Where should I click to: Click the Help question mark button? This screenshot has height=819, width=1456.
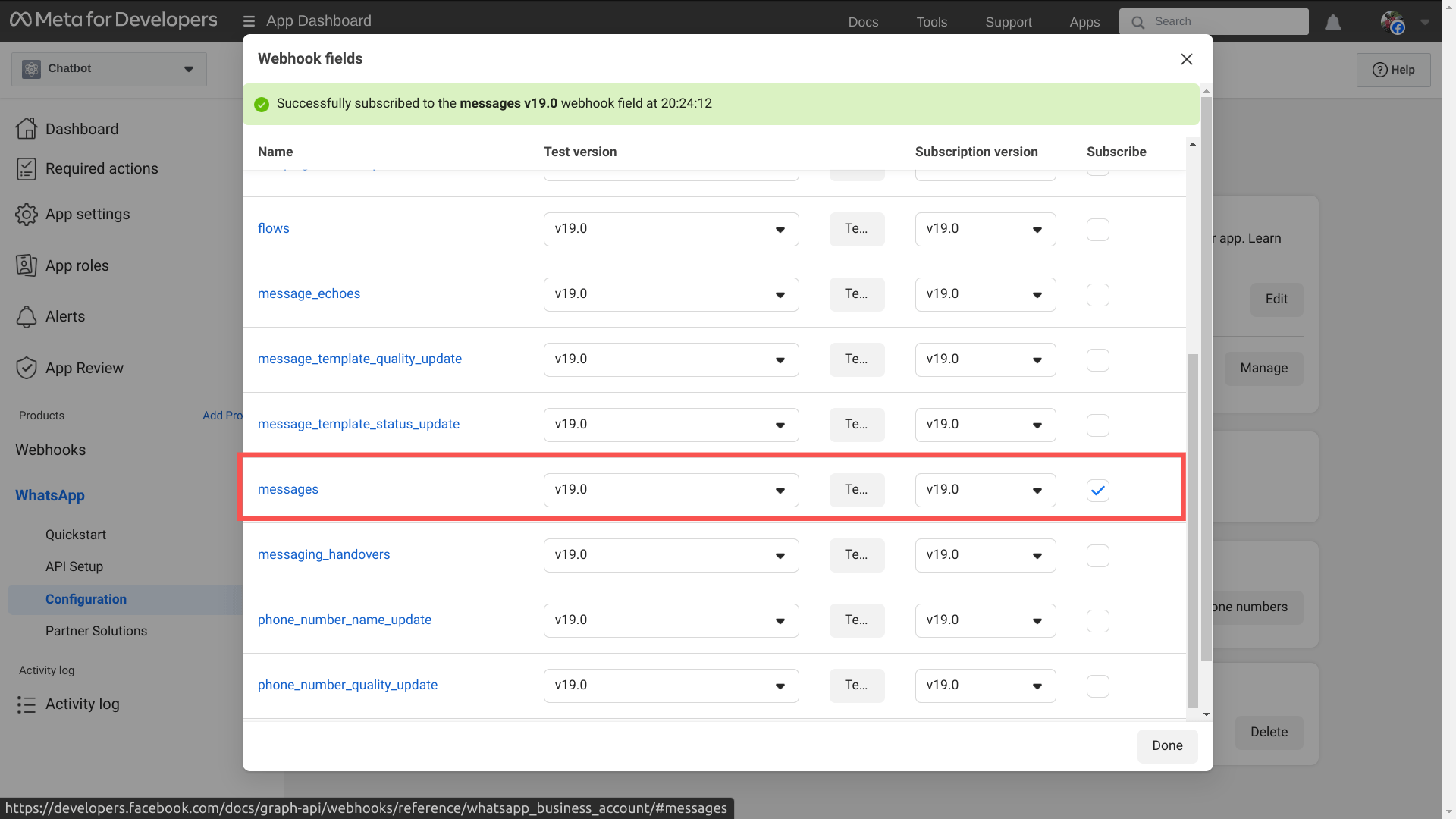click(x=1393, y=70)
